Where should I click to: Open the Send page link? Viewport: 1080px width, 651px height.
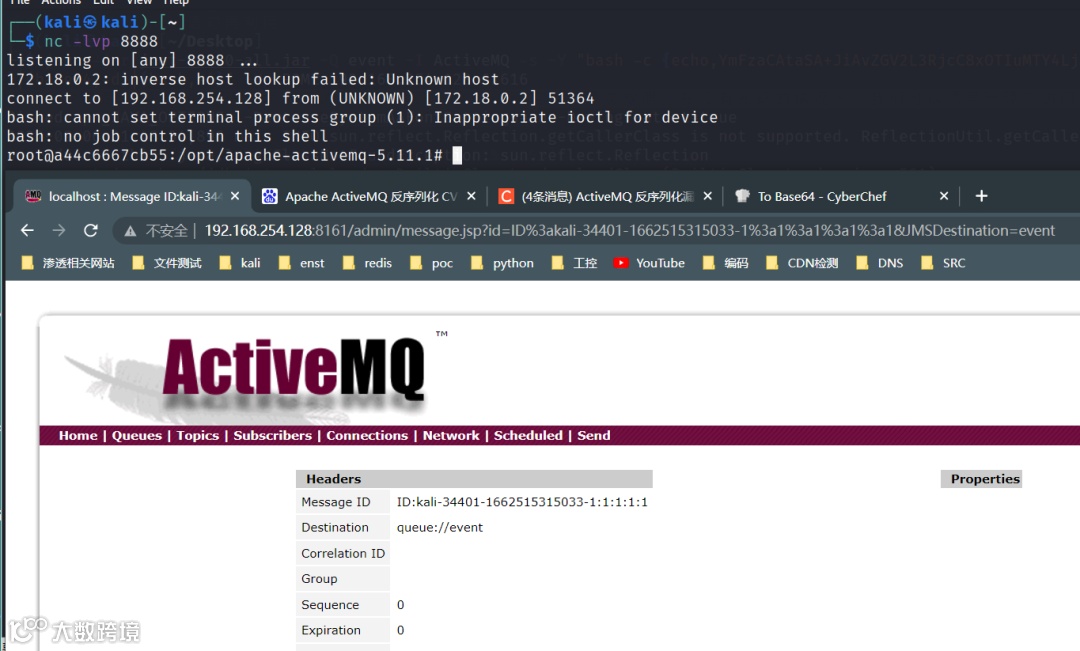pos(594,435)
